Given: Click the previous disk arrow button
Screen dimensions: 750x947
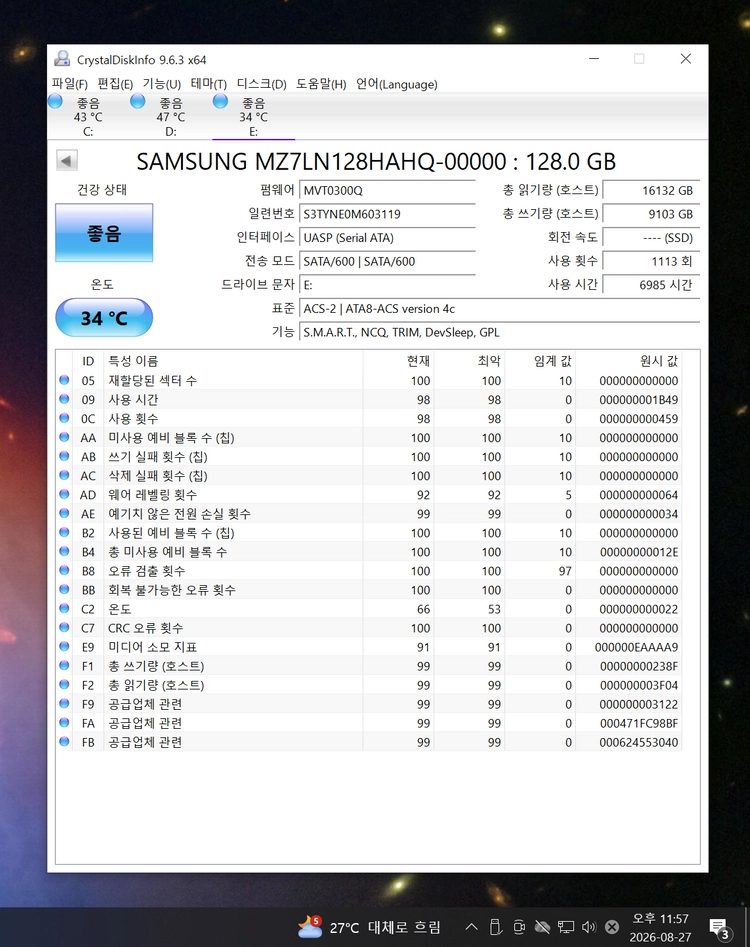Looking at the screenshot, I should pyautogui.click(x=66, y=161).
